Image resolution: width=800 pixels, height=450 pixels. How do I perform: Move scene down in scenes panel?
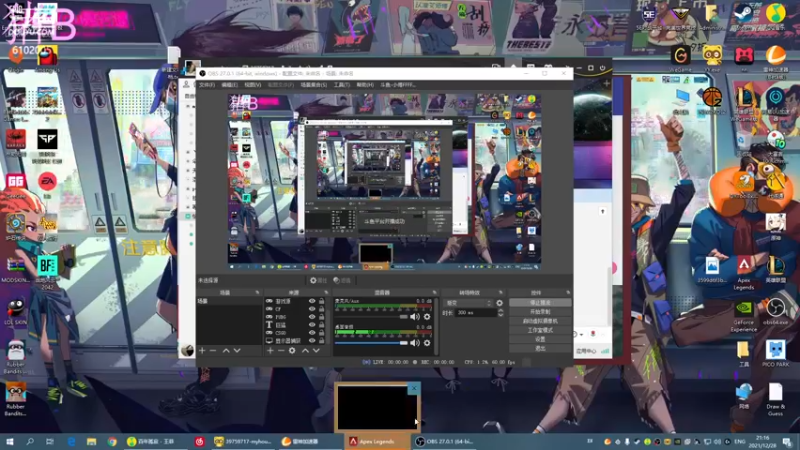click(237, 351)
